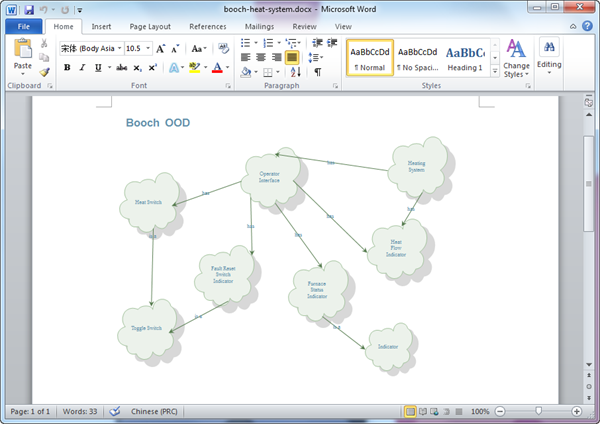Viewport: 600px width, 424px height.
Task: Toggle Center alignment
Action: (x=261, y=57)
